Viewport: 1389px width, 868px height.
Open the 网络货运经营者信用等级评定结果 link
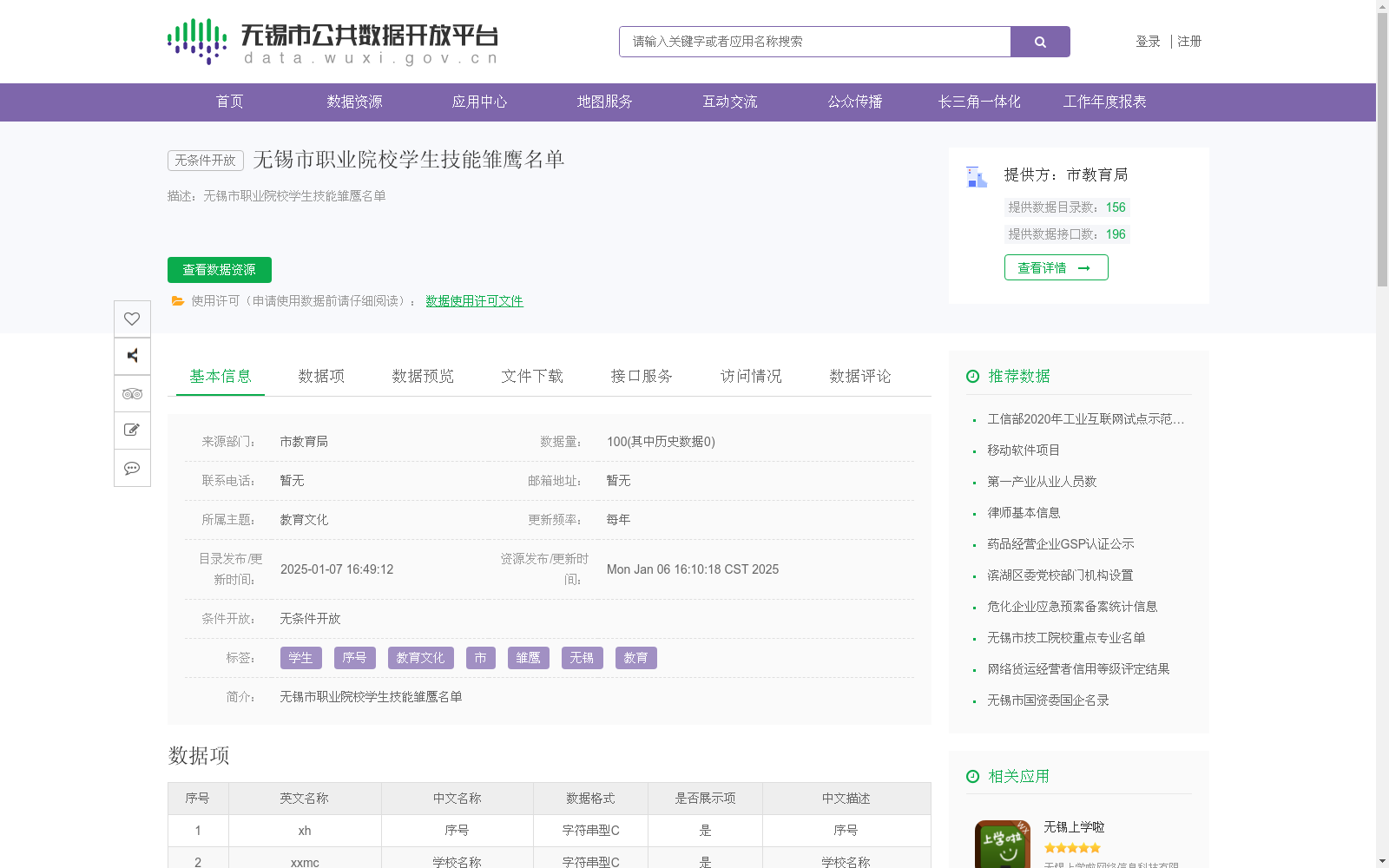coord(1078,669)
